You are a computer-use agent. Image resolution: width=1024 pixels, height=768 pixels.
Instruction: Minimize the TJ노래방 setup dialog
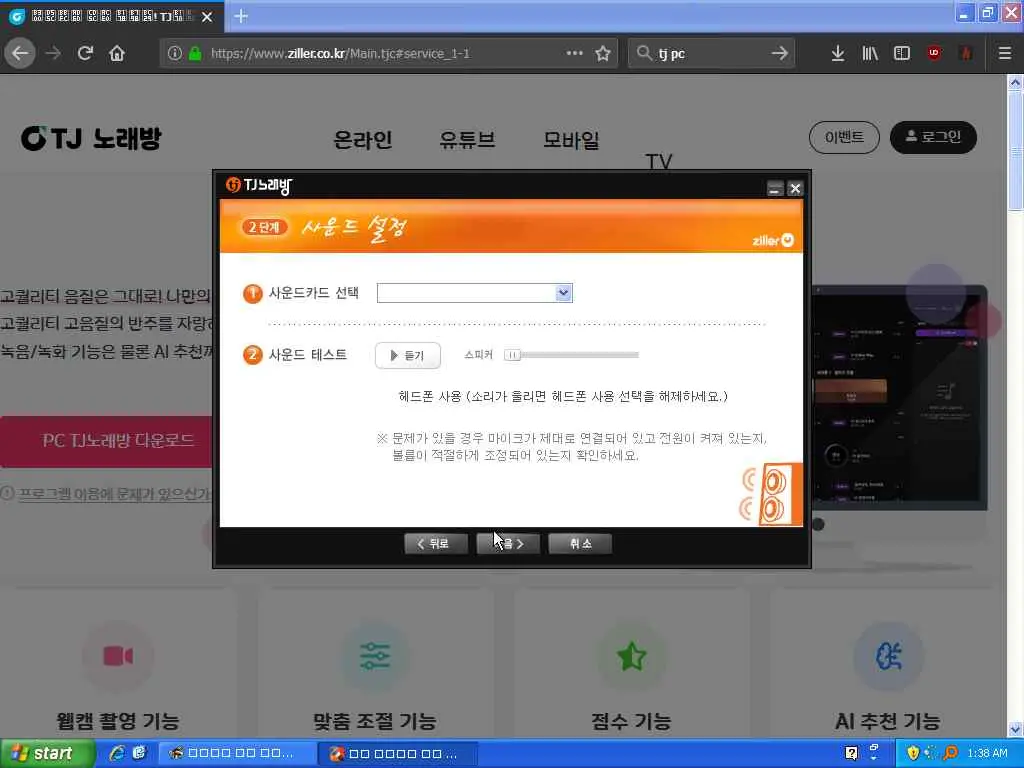[x=775, y=189]
